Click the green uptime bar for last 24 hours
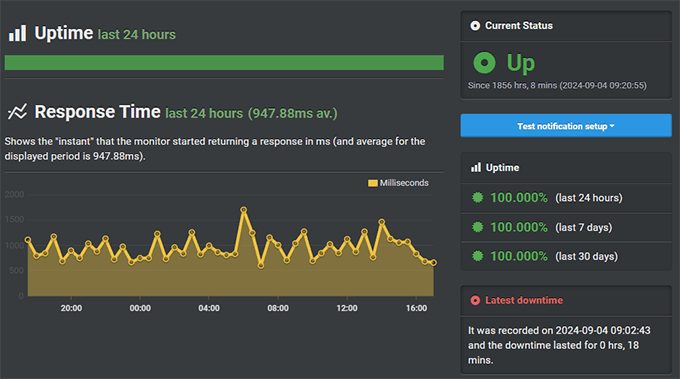Viewport: 680px width, 379px height. click(x=224, y=62)
